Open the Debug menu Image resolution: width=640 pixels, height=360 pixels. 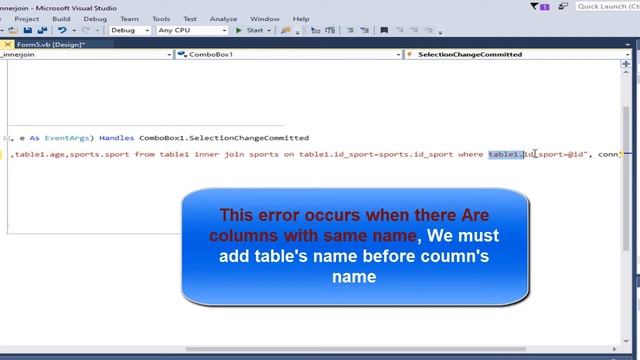click(95, 19)
